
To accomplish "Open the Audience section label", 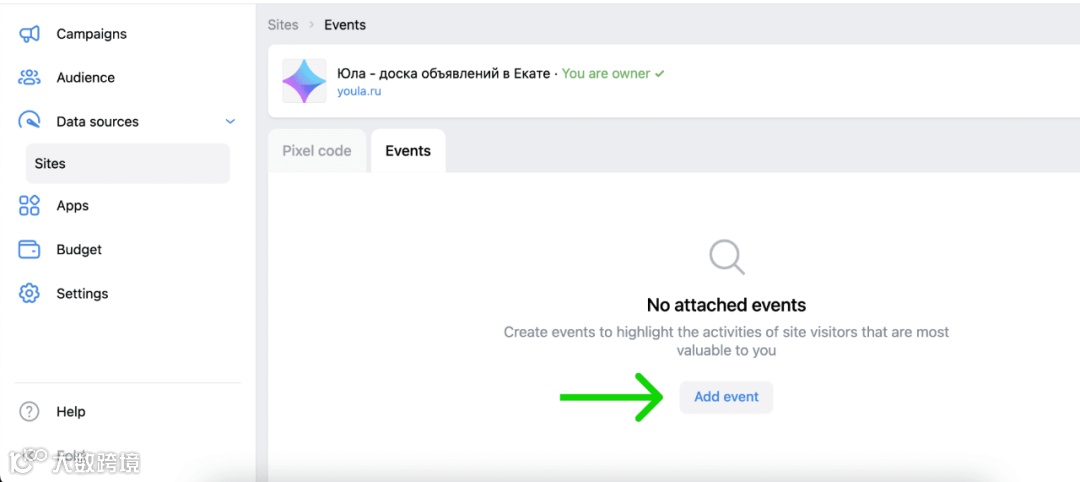I will coord(85,78).
